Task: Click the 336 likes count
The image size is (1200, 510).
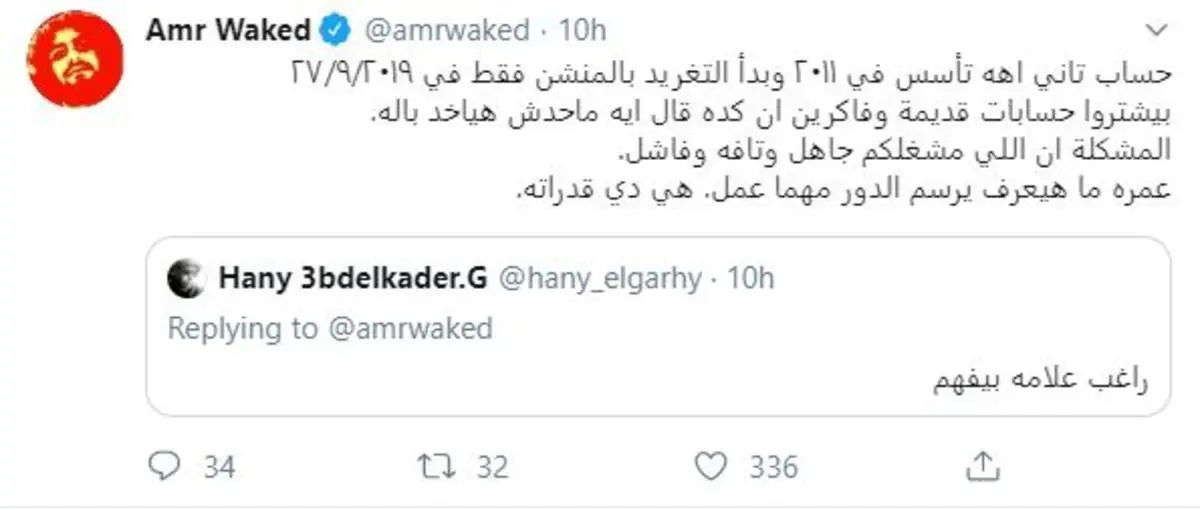Action: (774, 467)
